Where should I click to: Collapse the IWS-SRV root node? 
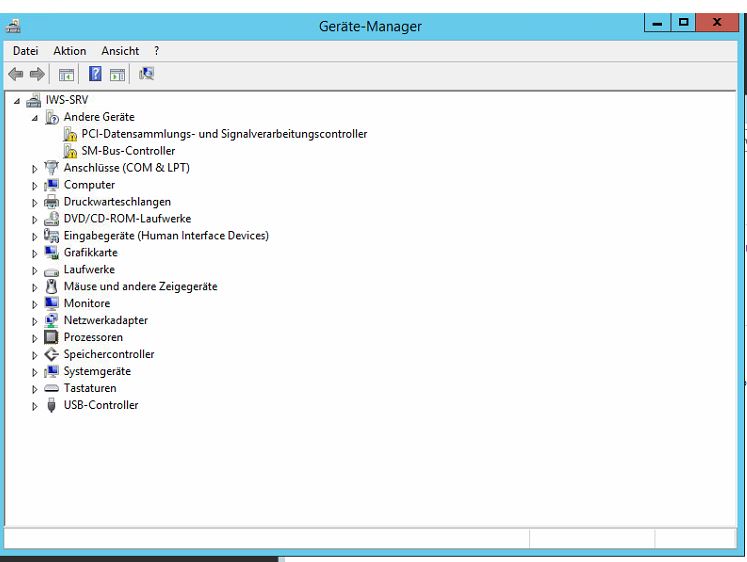[x=17, y=101]
